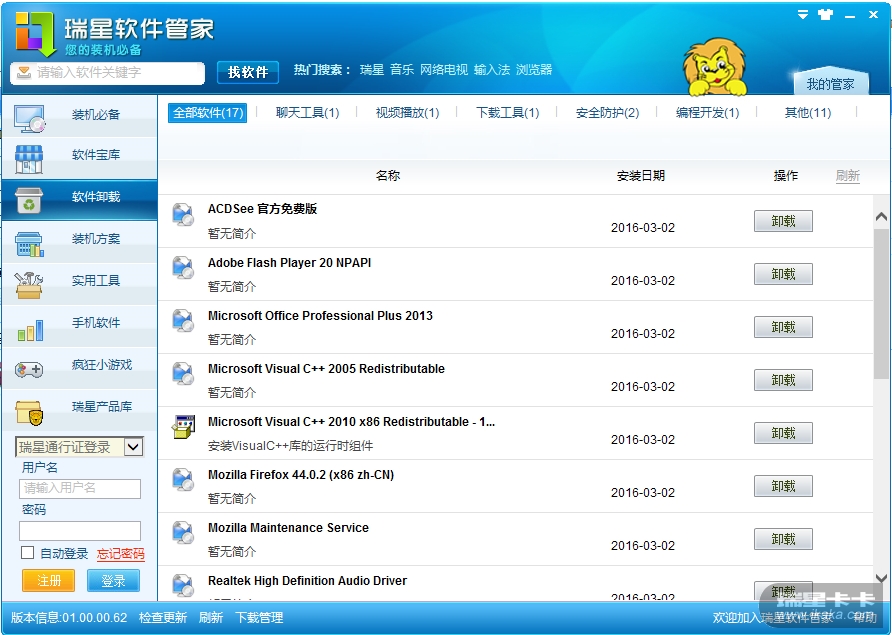Open 装机必备 monitor icon in sidebar
Screen dimensions: 892x635
point(30,118)
